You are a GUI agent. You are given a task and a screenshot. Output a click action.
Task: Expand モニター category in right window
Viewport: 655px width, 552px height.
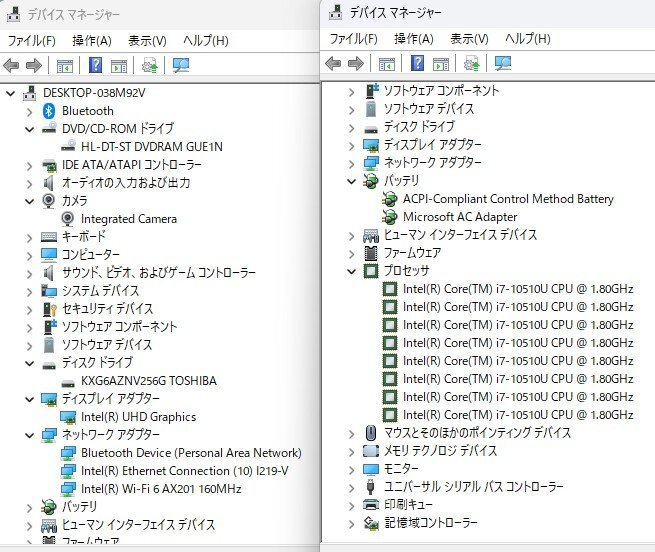(351, 470)
